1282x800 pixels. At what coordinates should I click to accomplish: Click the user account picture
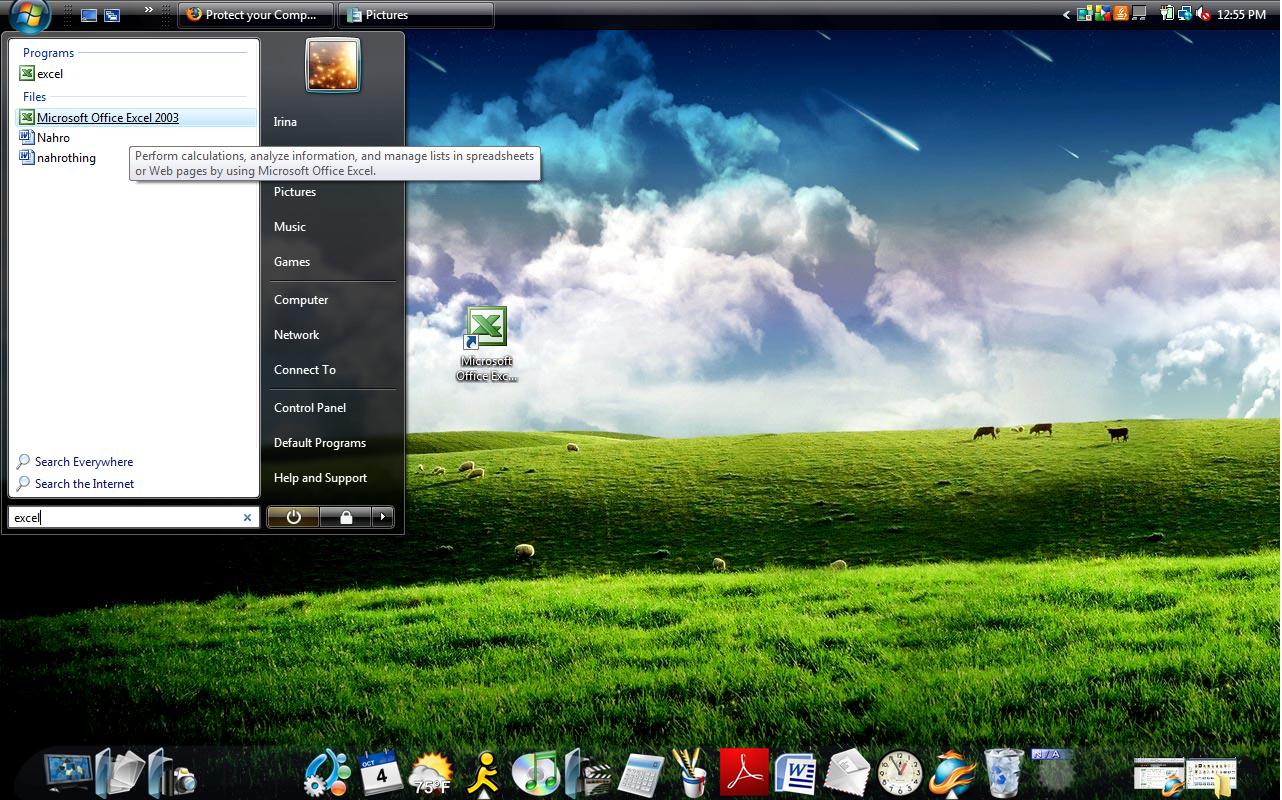tap(333, 65)
